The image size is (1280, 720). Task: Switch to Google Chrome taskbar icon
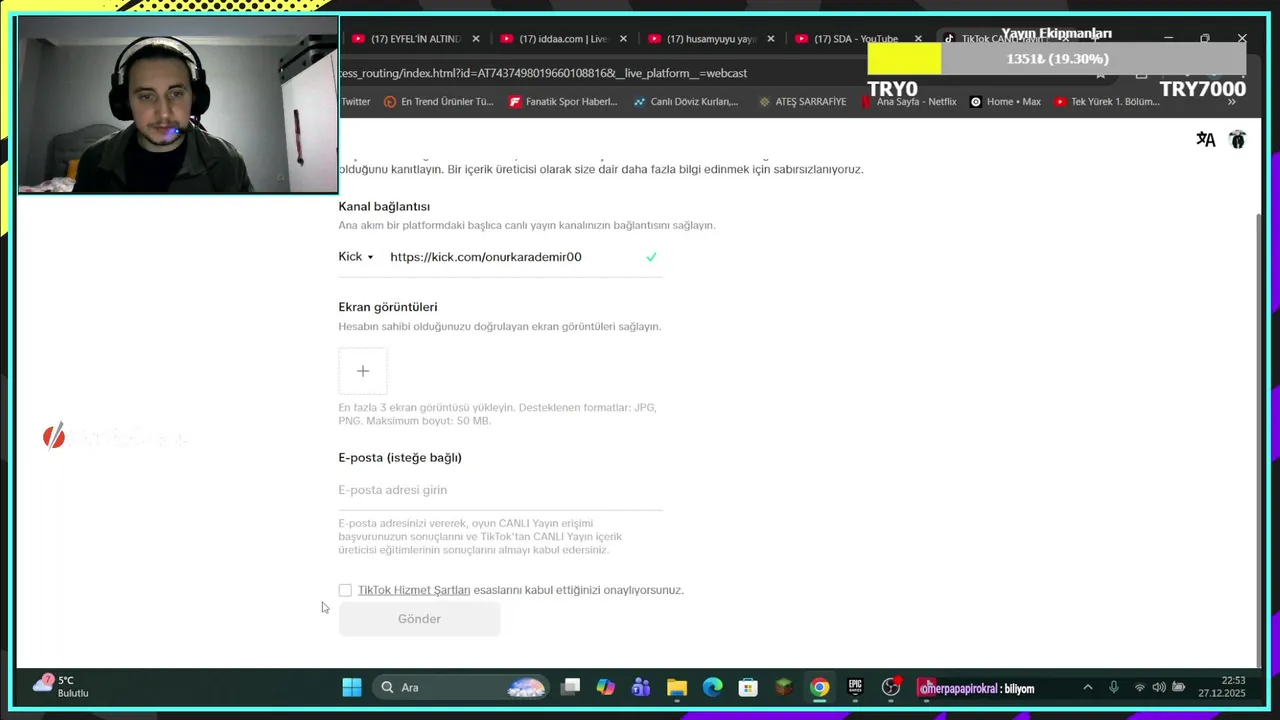pyautogui.click(x=819, y=687)
